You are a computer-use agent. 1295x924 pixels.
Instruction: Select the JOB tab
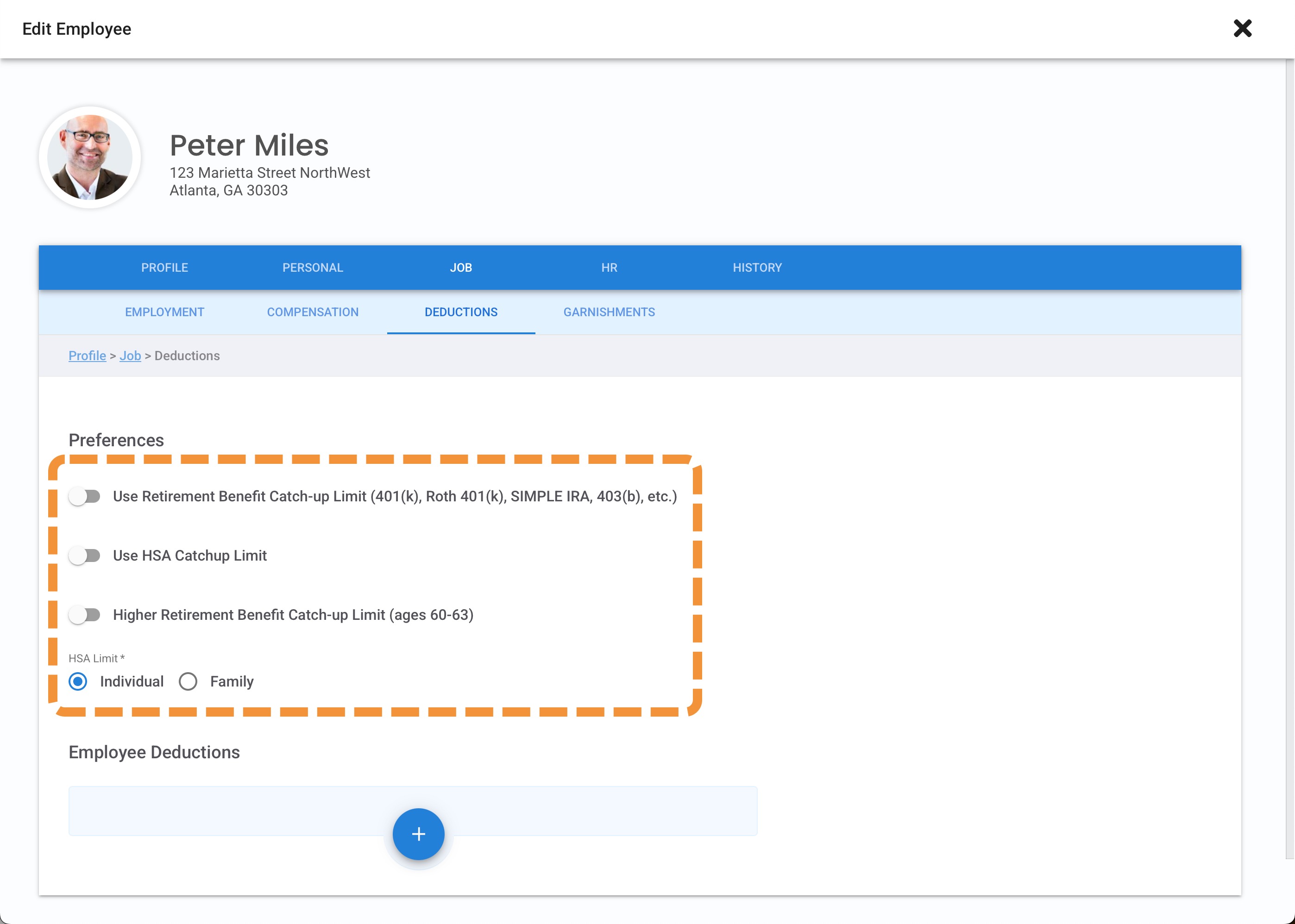click(460, 268)
